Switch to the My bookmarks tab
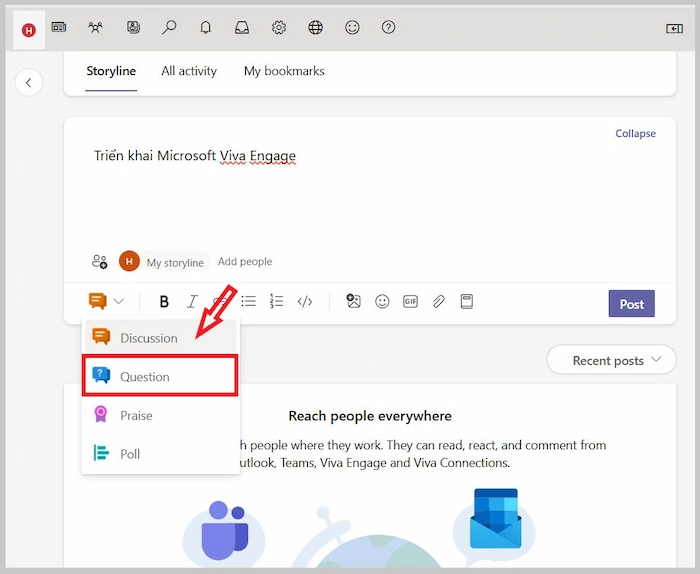Screen dimensions: 700x574 [x=284, y=71]
